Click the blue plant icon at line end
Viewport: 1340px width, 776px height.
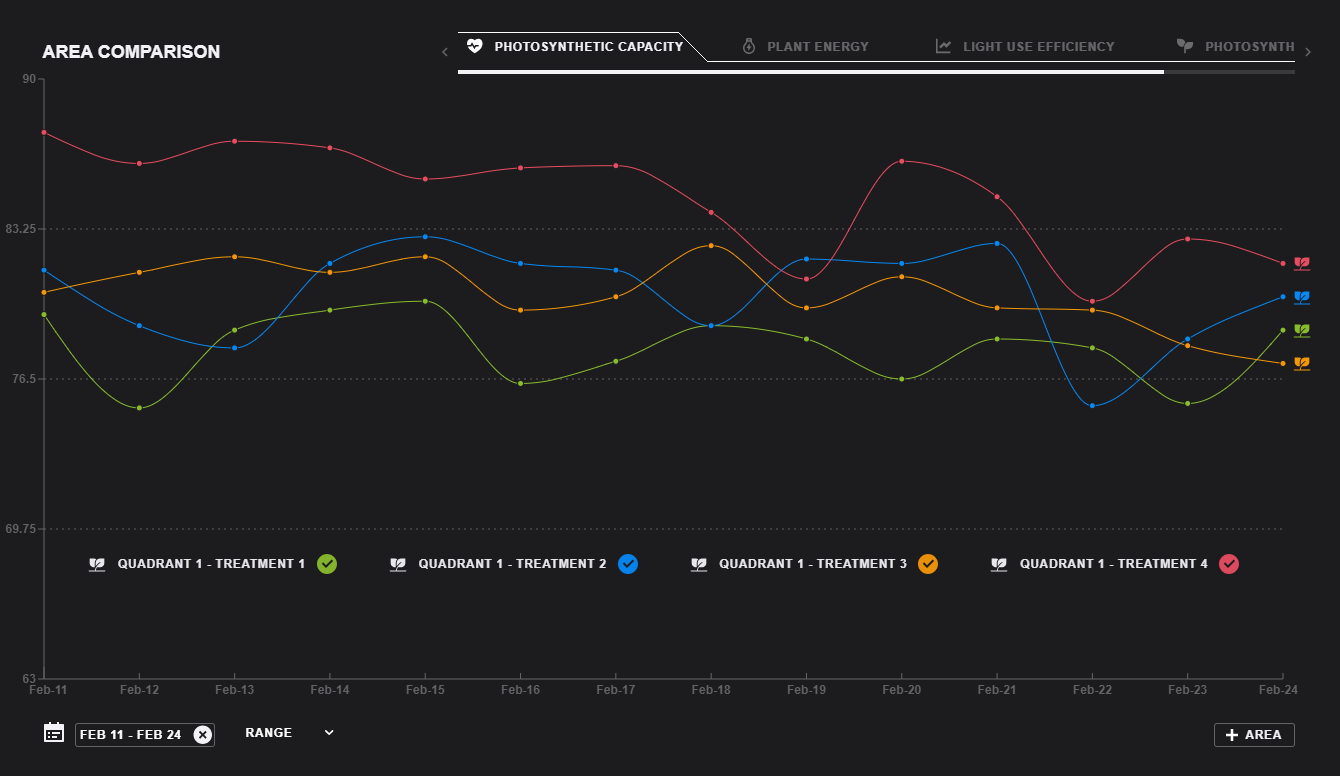pyautogui.click(x=1302, y=297)
